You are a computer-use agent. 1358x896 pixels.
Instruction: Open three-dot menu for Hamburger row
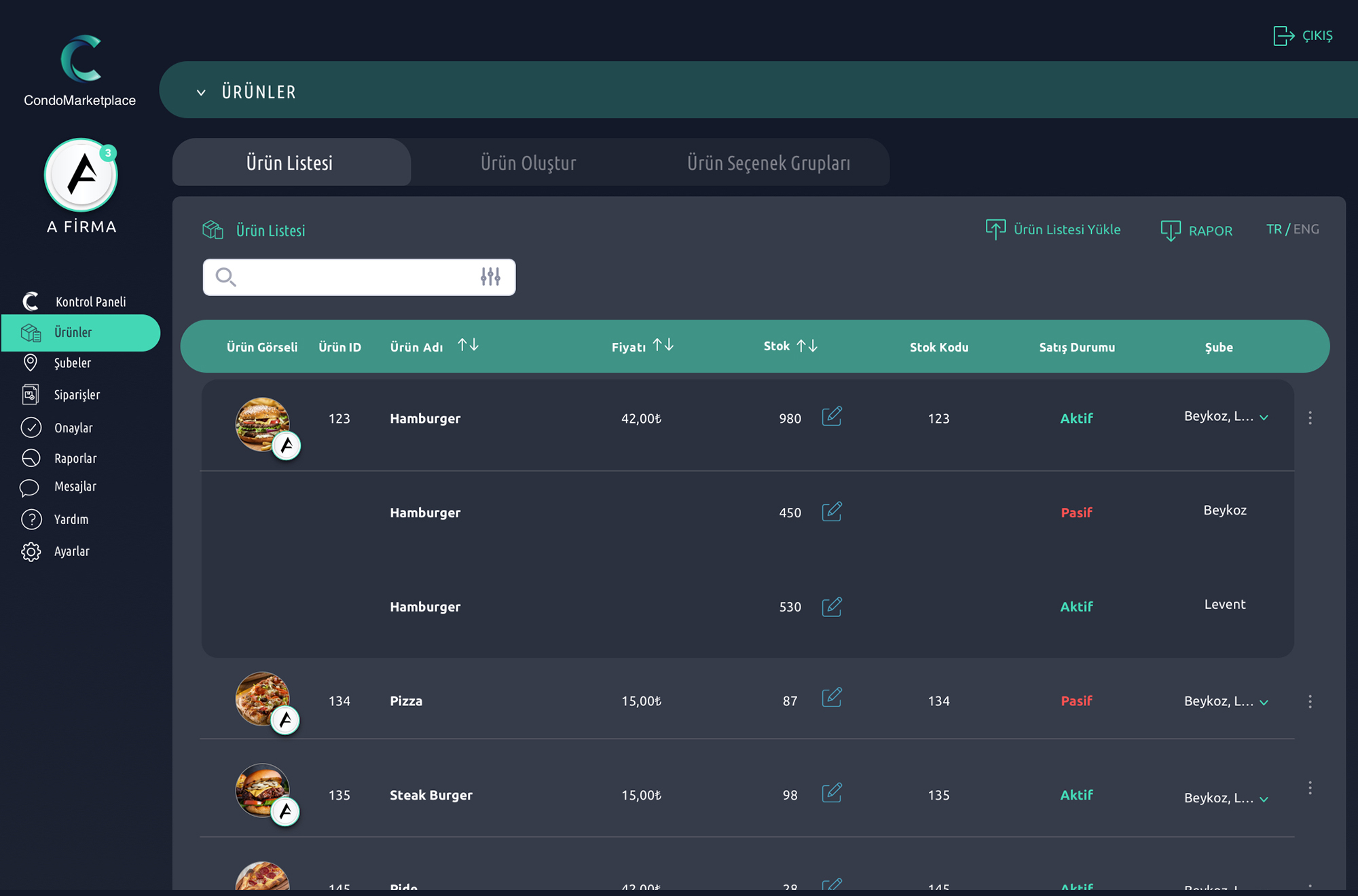coord(1310,417)
